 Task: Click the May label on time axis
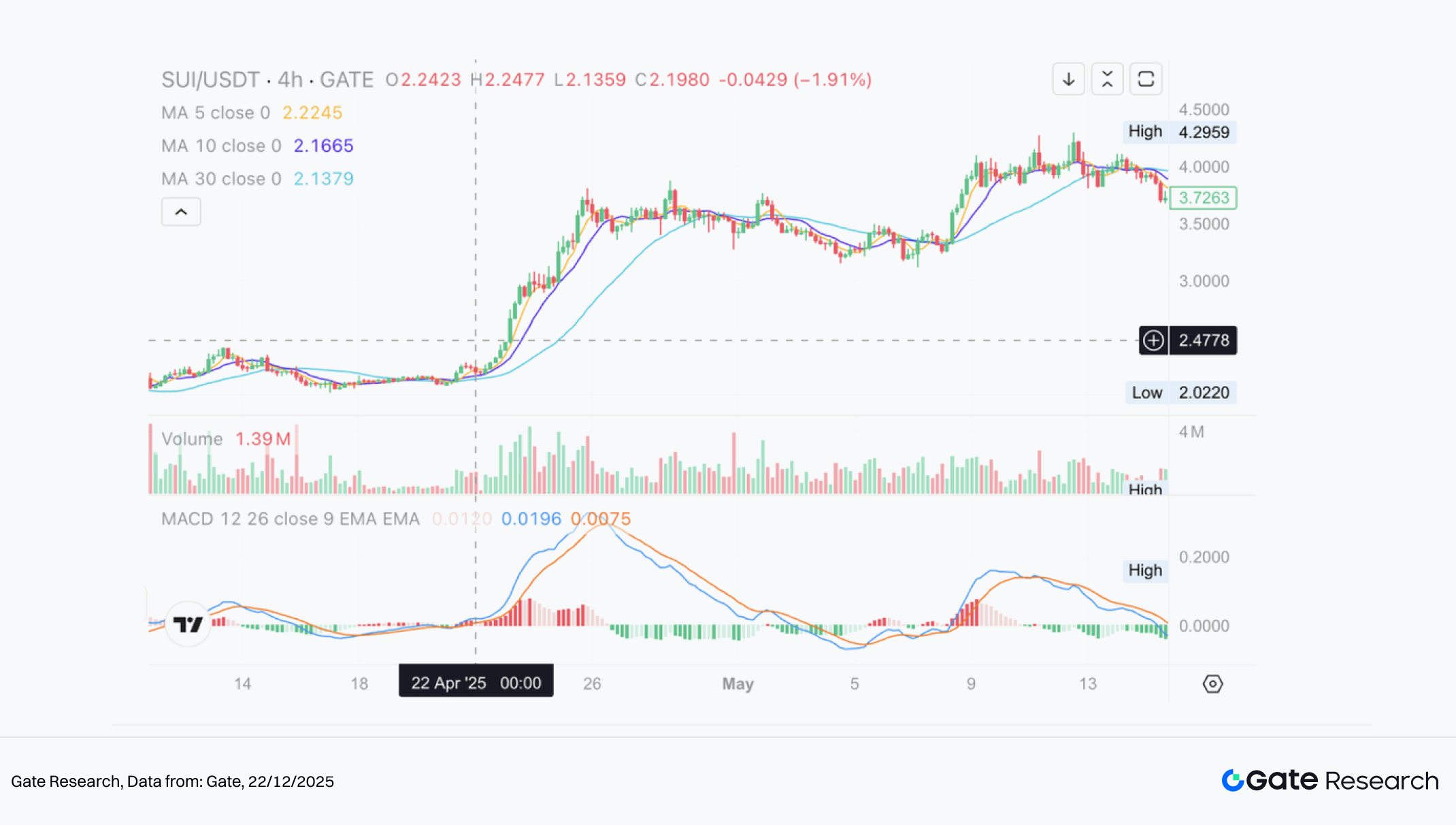pyautogui.click(x=738, y=683)
